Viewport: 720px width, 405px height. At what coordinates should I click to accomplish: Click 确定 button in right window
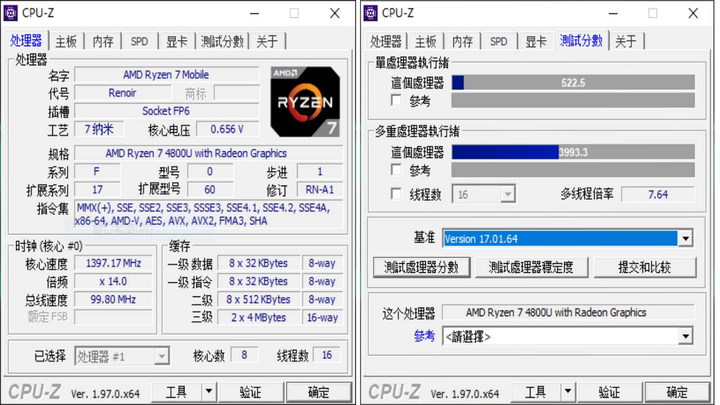(677, 392)
